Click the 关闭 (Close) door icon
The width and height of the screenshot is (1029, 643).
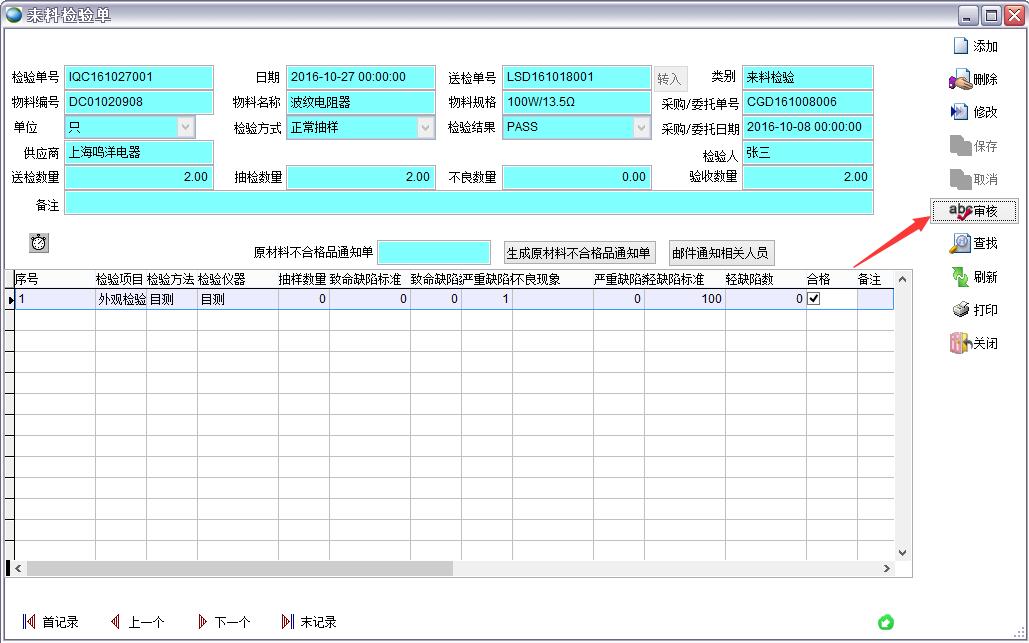[x=961, y=343]
